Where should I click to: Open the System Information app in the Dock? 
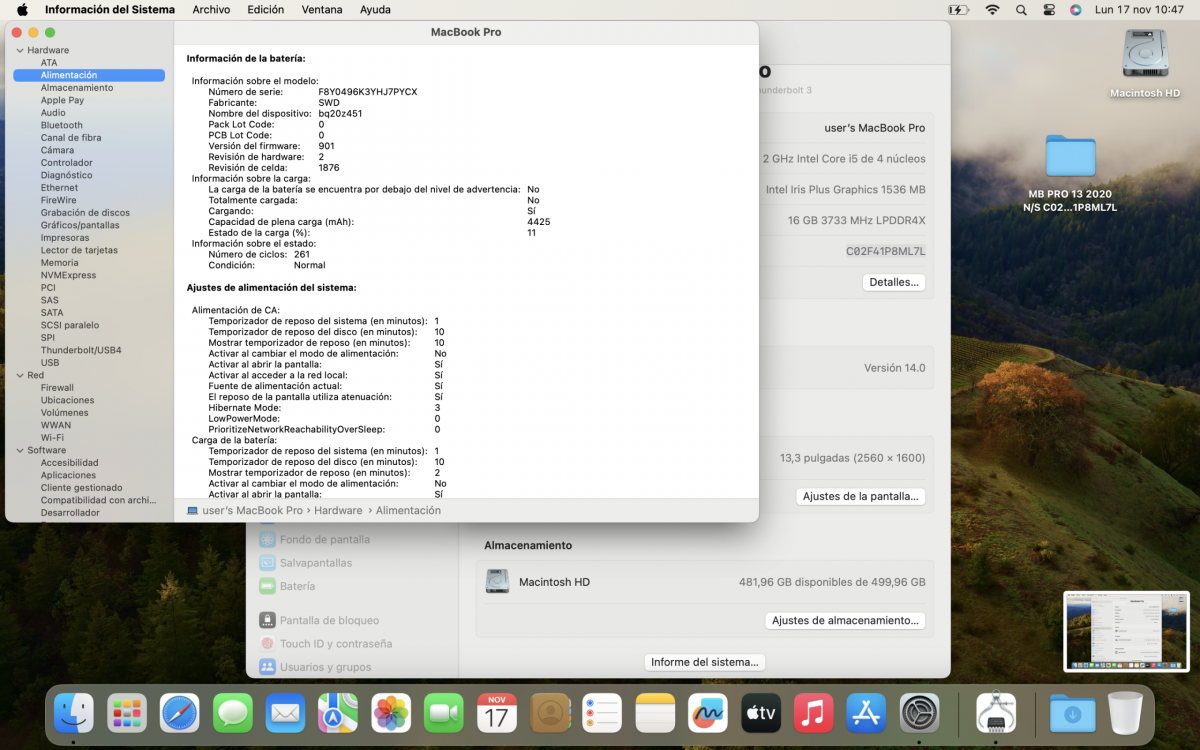coord(996,713)
